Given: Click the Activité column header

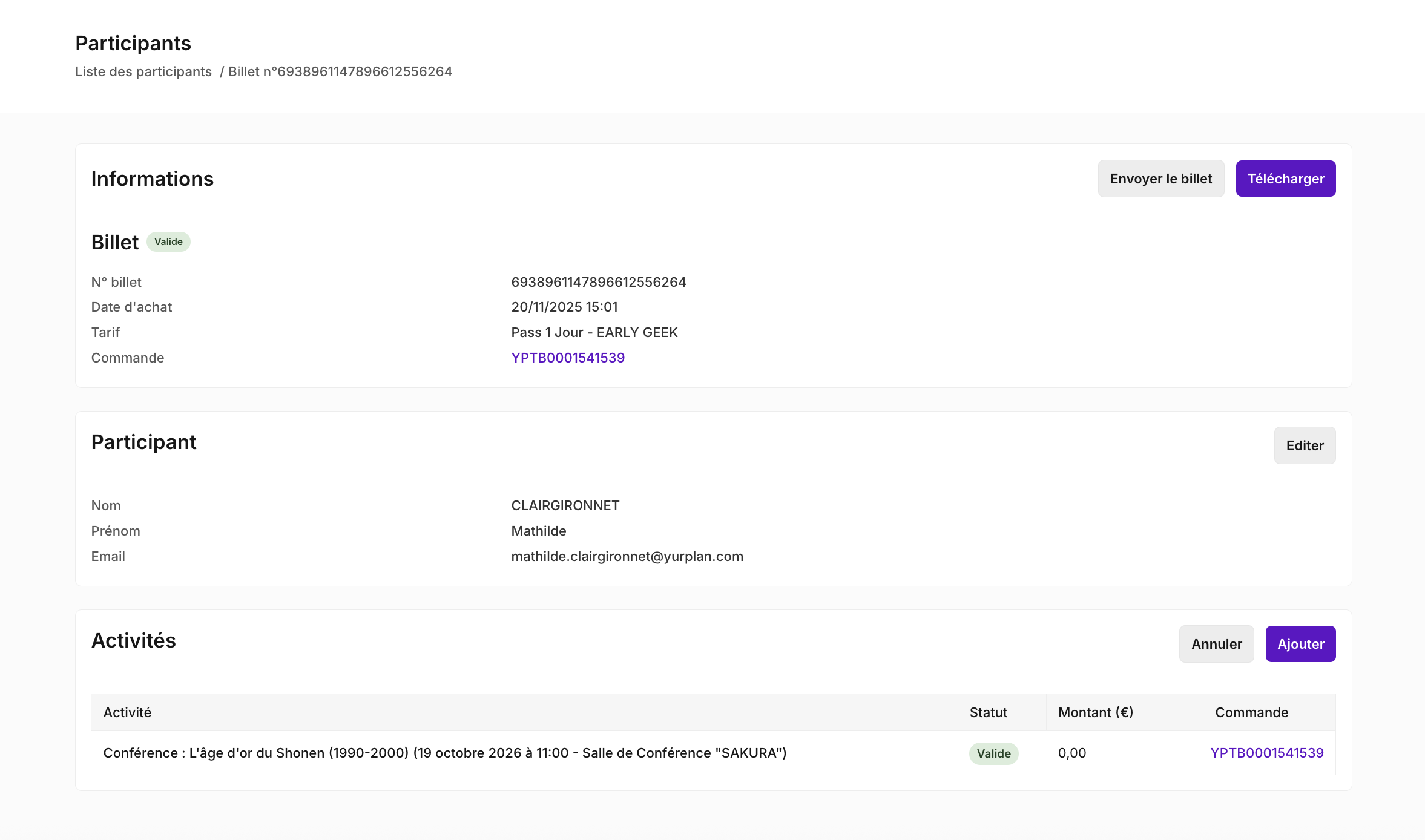Looking at the screenshot, I should point(127,712).
